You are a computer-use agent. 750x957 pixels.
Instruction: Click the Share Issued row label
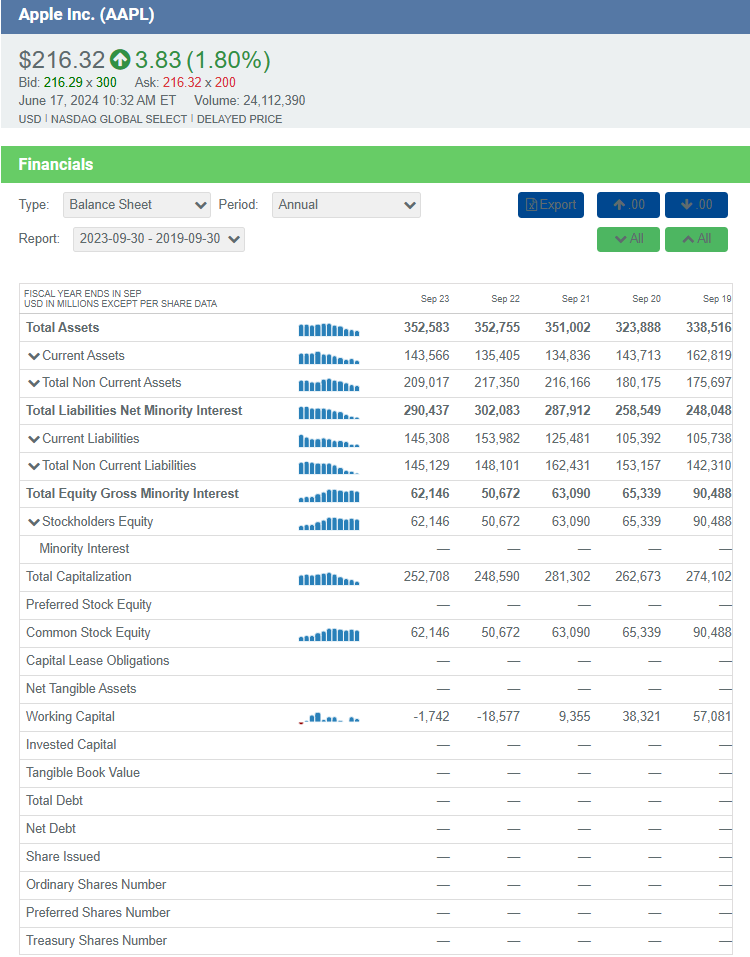(63, 857)
